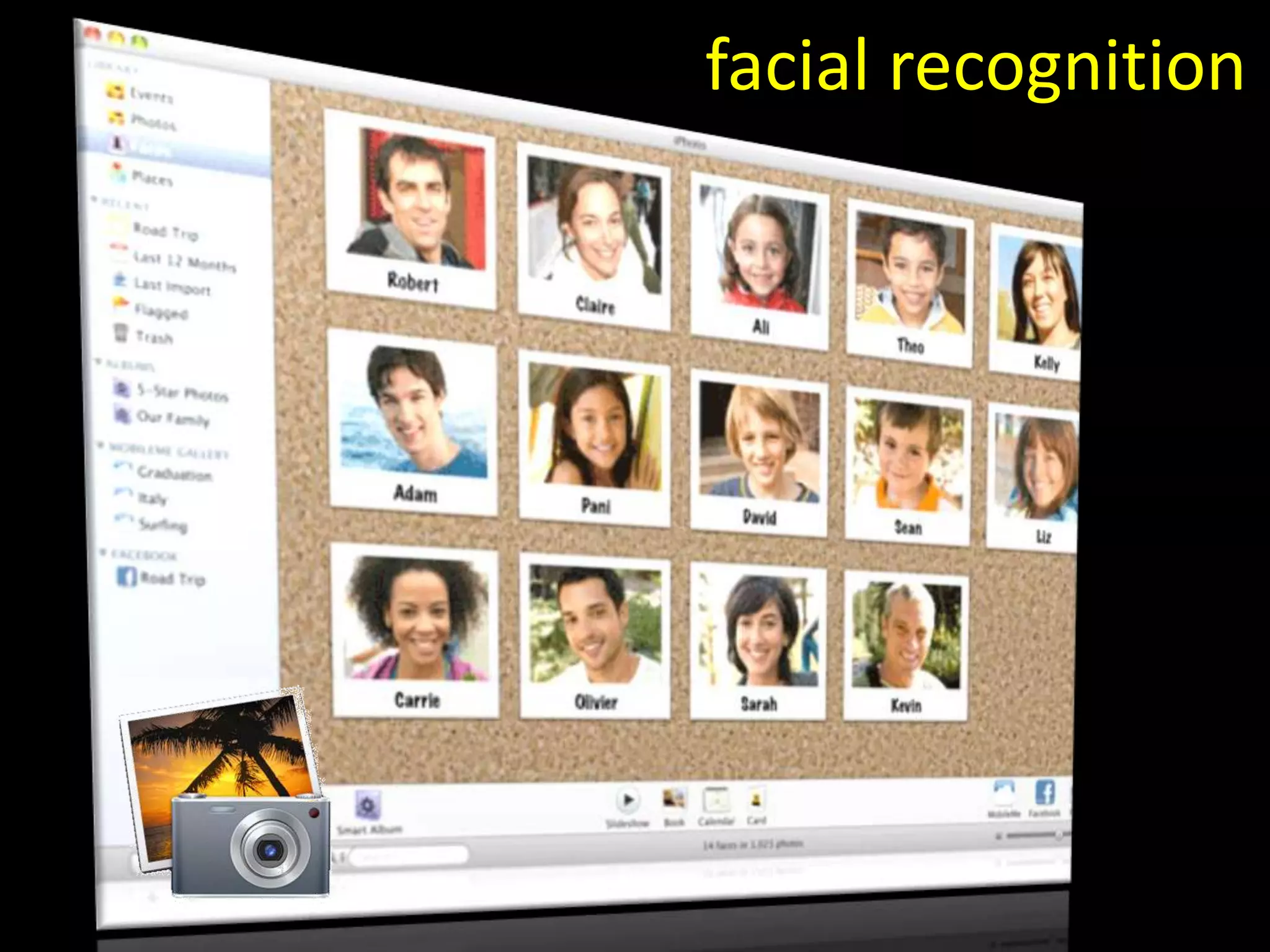Open the Our Family album
This screenshot has height=952, width=1270.
[161, 416]
